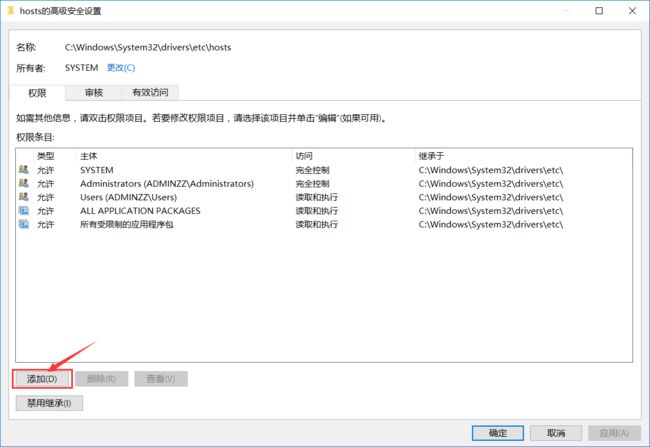Select the Users (ADMINZZ\Users) entry
650x447 pixels.
tap(324, 197)
